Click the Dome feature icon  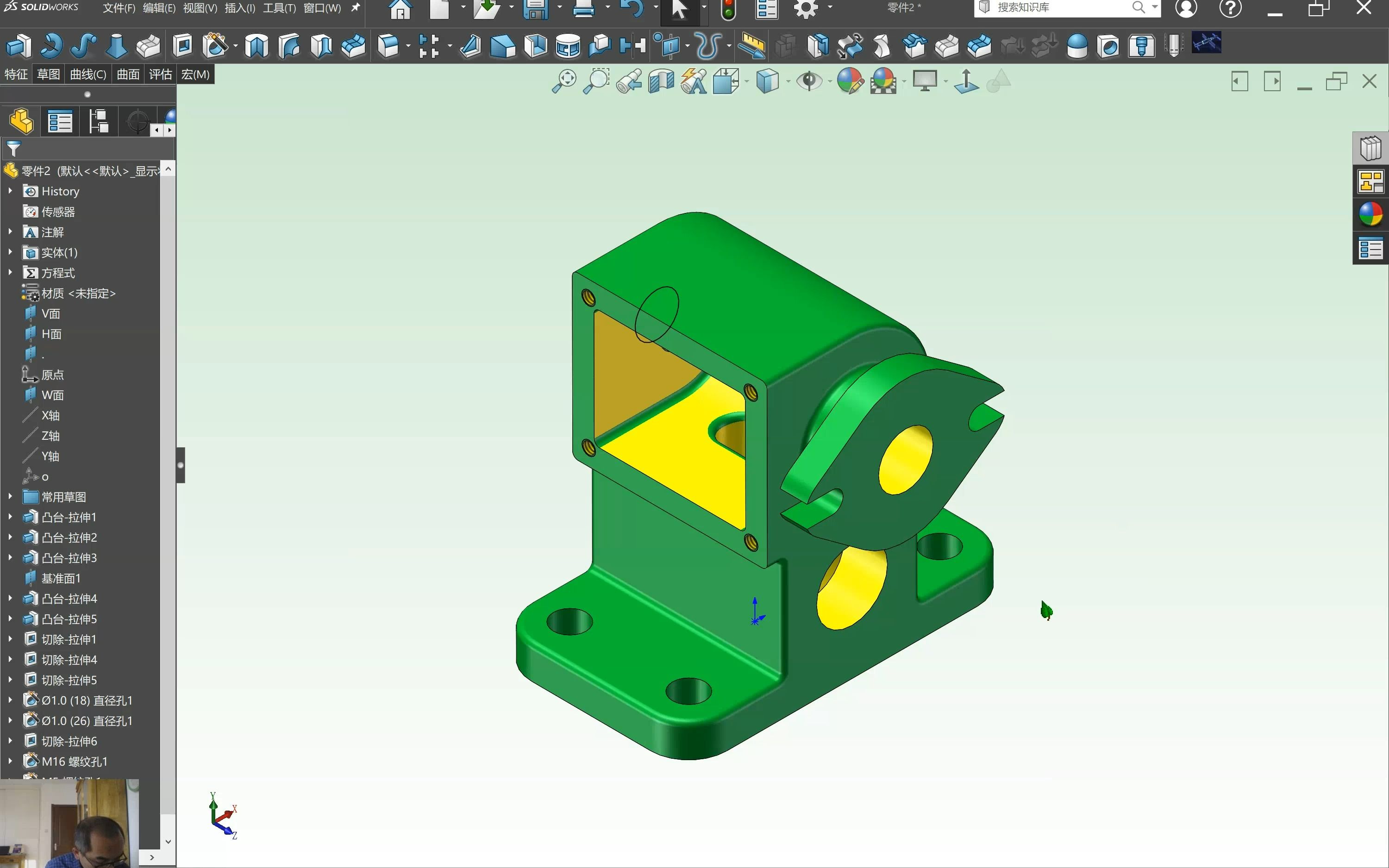tap(1077, 46)
